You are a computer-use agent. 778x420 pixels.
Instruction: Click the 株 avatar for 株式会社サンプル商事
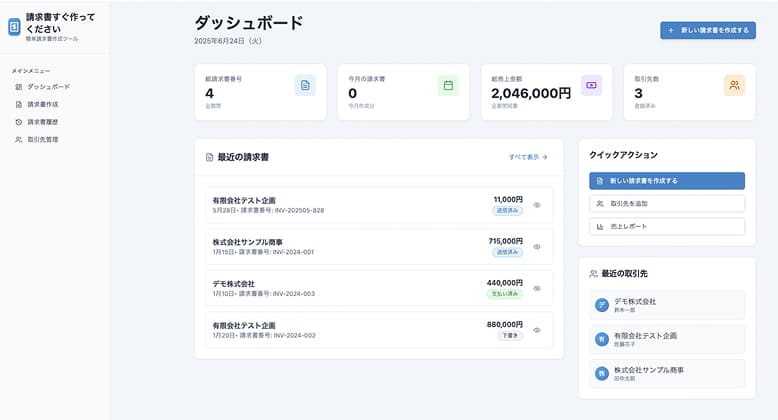pos(602,373)
